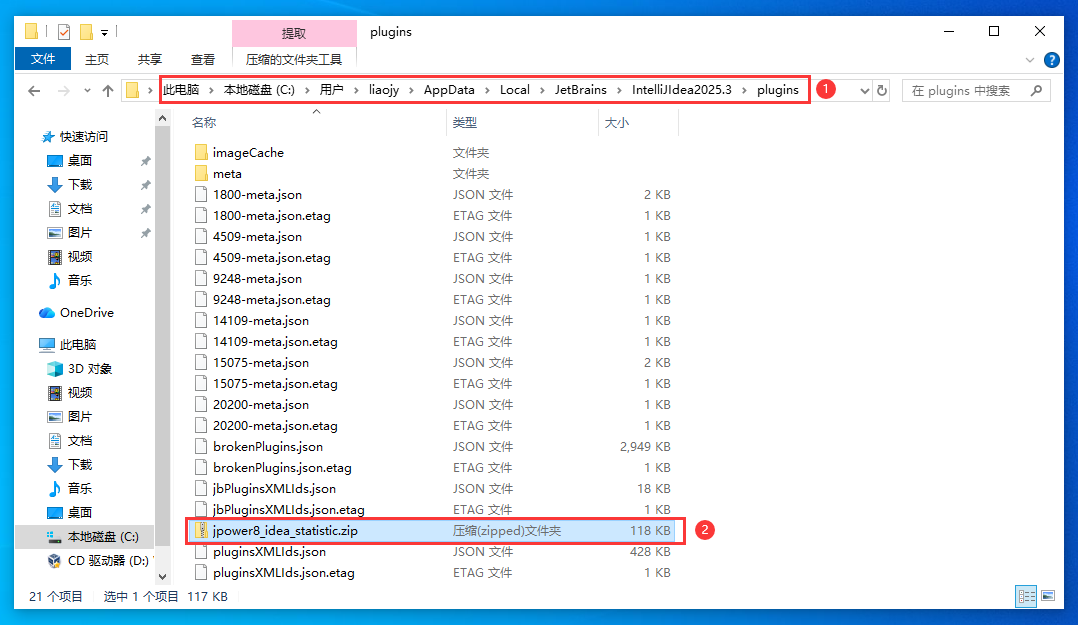Select the imageCache folder icon
Image resolution: width=1078 pixels, height=625 pixels.
(201, 152)
